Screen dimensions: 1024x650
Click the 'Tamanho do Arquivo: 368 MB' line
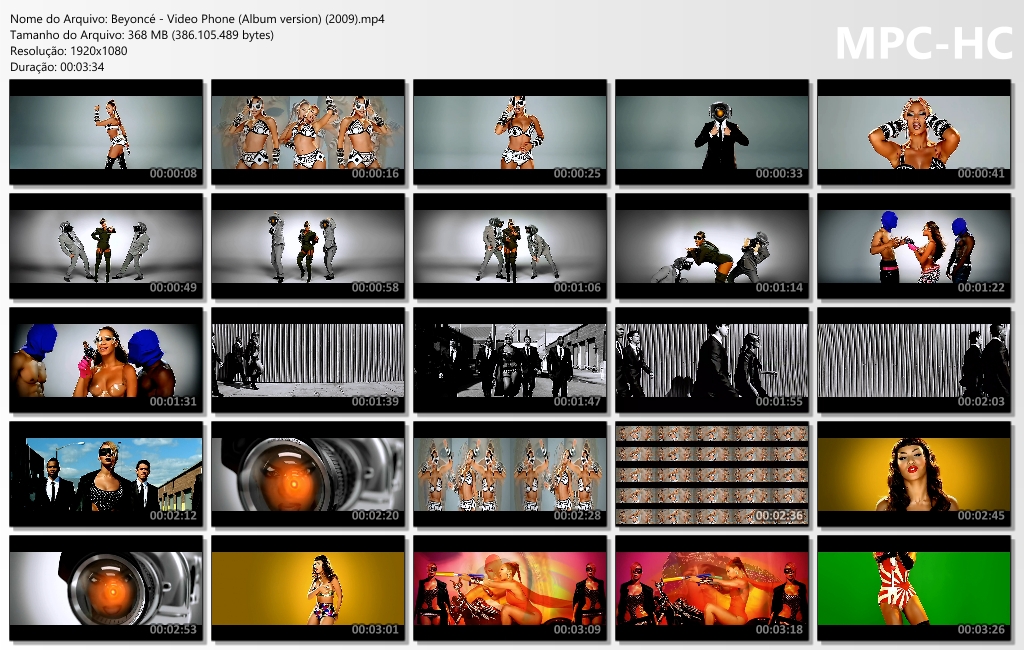tap(142, 35)
